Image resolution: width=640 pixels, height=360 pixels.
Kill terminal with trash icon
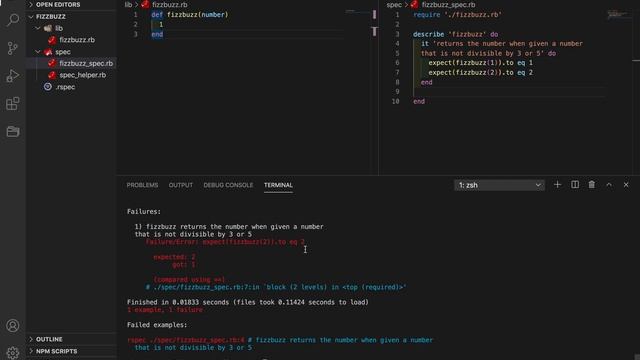[x=591, y=185]
